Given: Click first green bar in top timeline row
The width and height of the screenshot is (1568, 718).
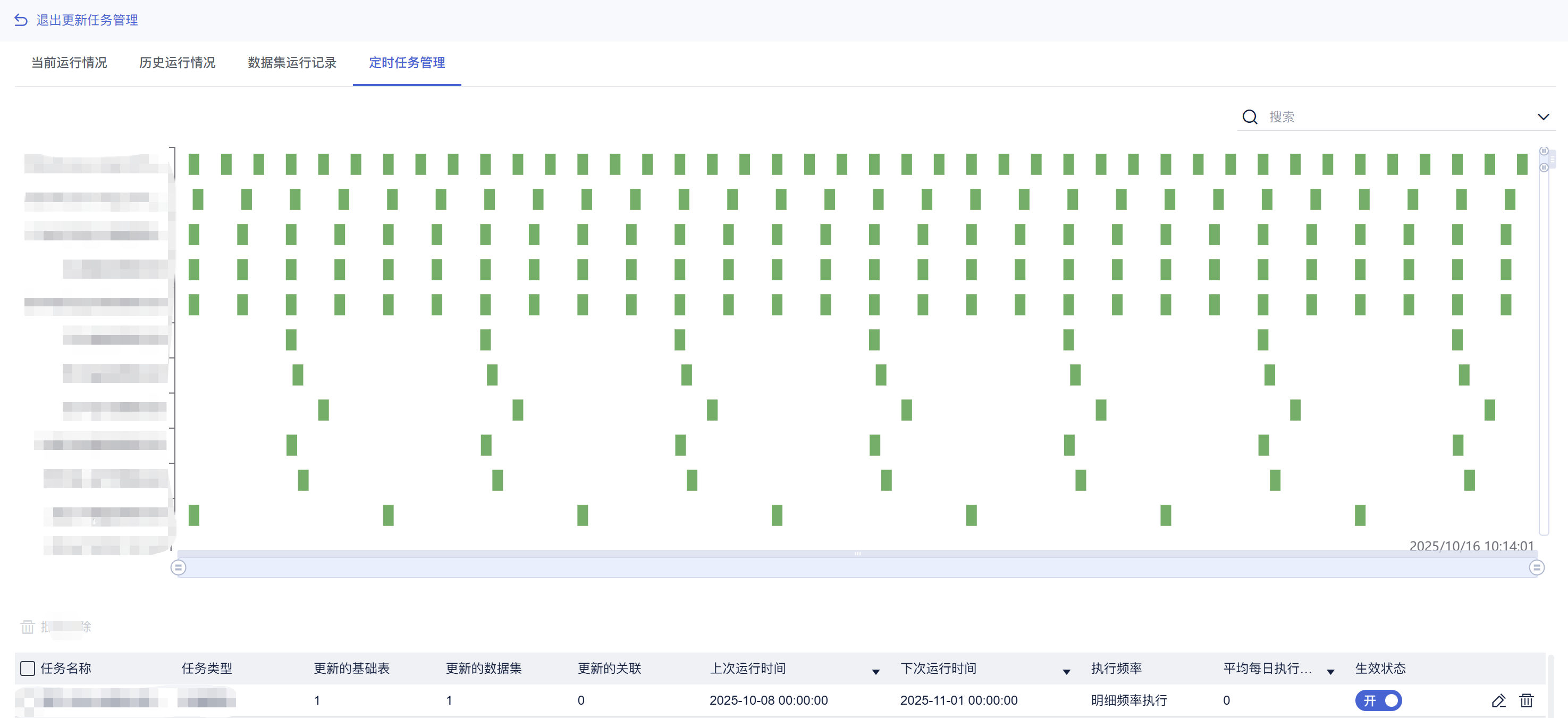Looking at the screenshot, I should [193, 164].
